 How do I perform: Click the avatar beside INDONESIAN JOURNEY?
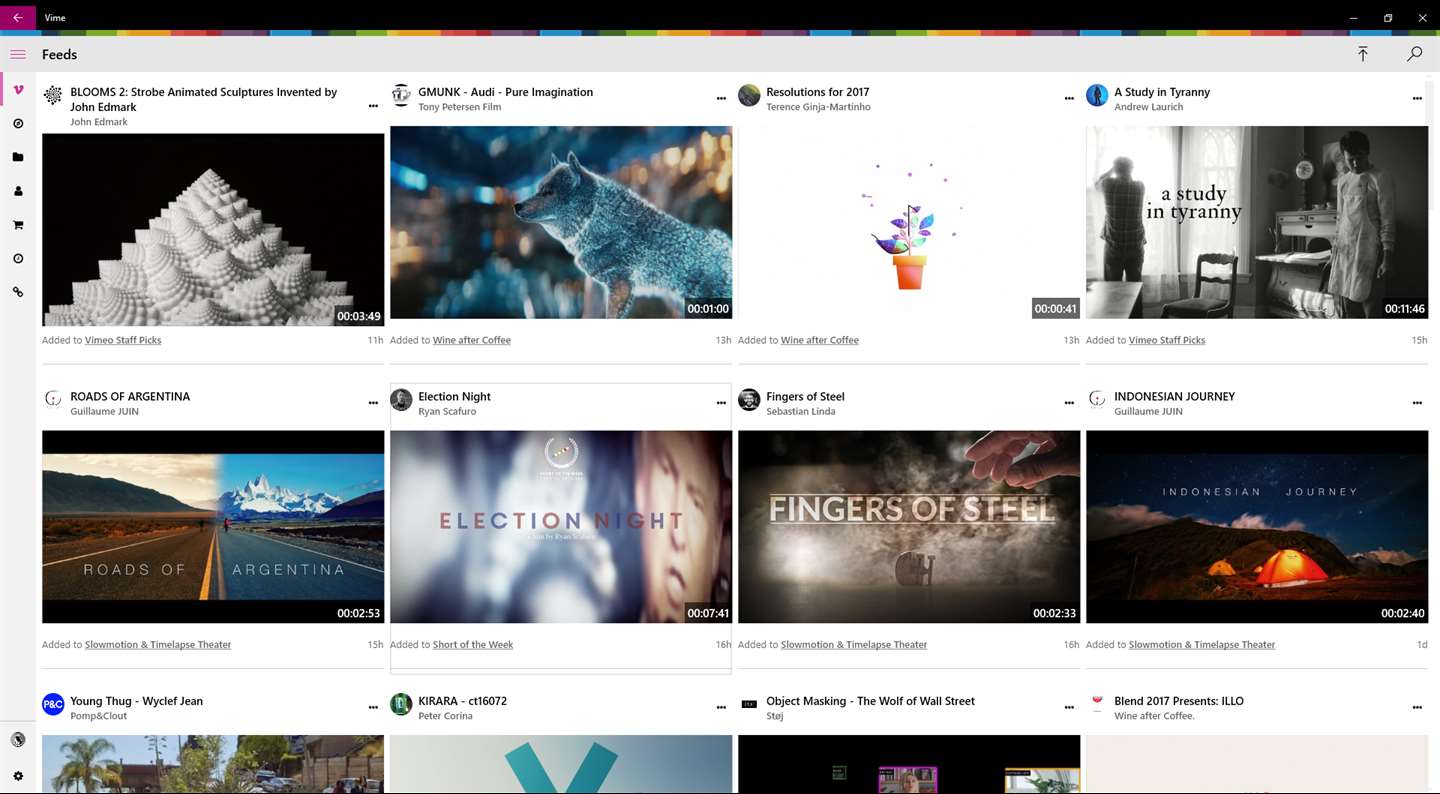pos(1097,400)
